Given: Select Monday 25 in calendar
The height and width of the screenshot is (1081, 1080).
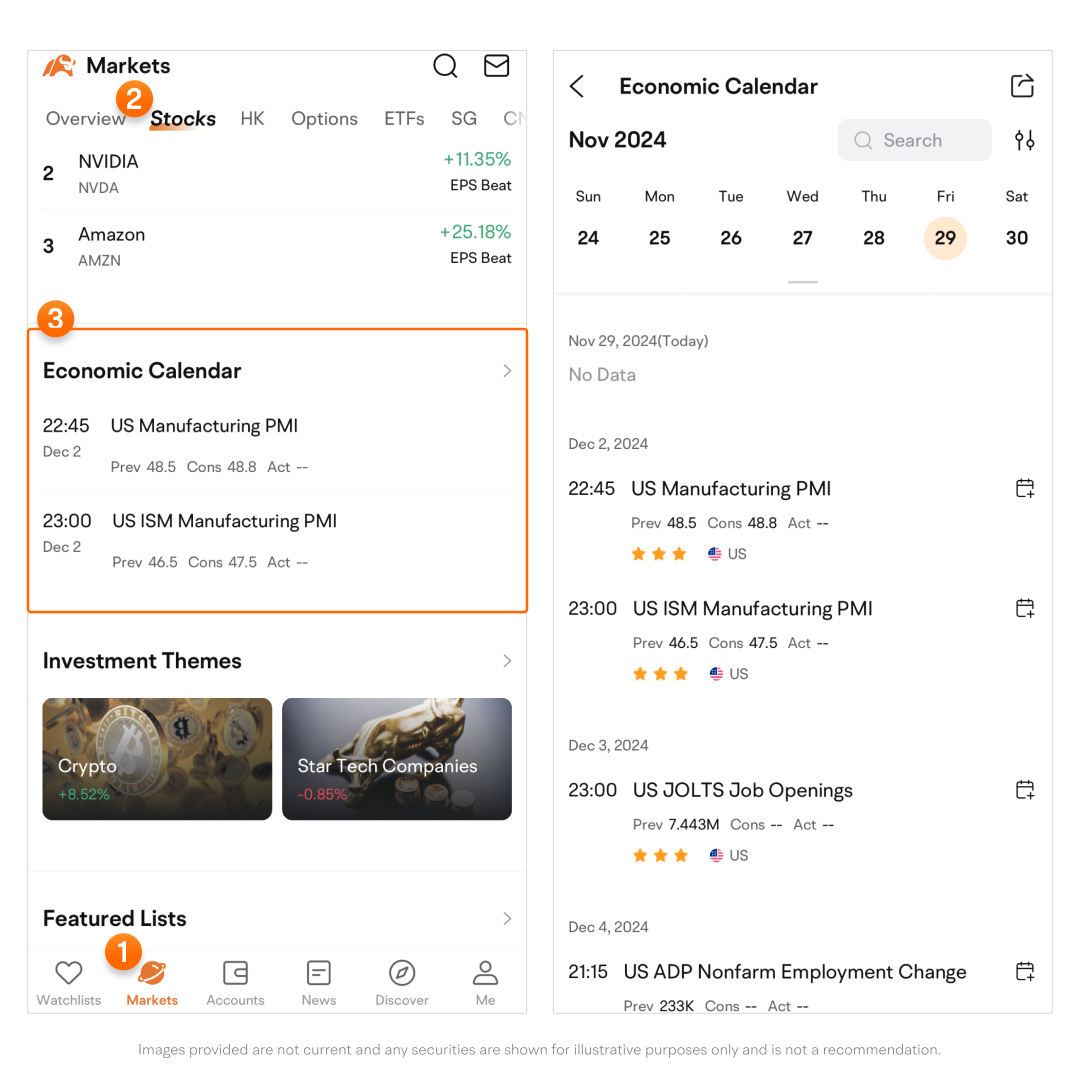Looking at the screenshot, I should pos(660,238).
